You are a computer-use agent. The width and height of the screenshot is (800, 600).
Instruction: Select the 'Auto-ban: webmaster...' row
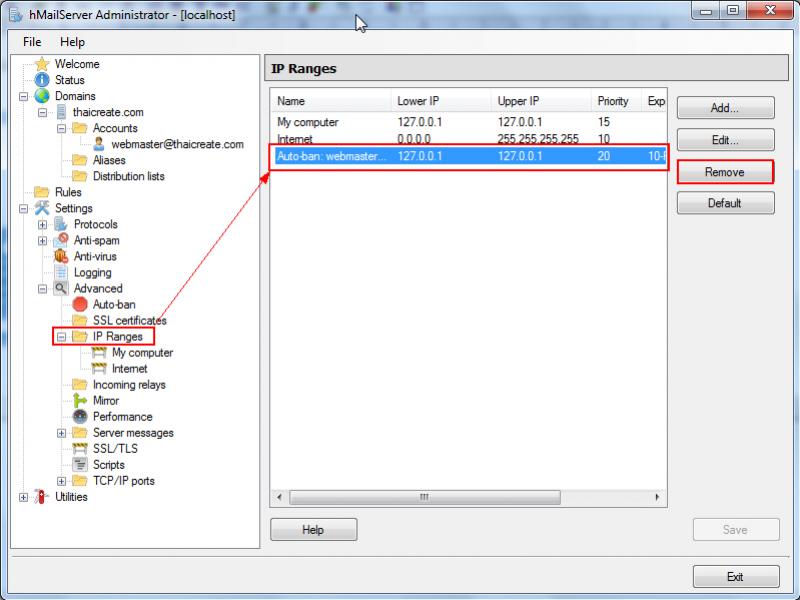pos(468,156)
